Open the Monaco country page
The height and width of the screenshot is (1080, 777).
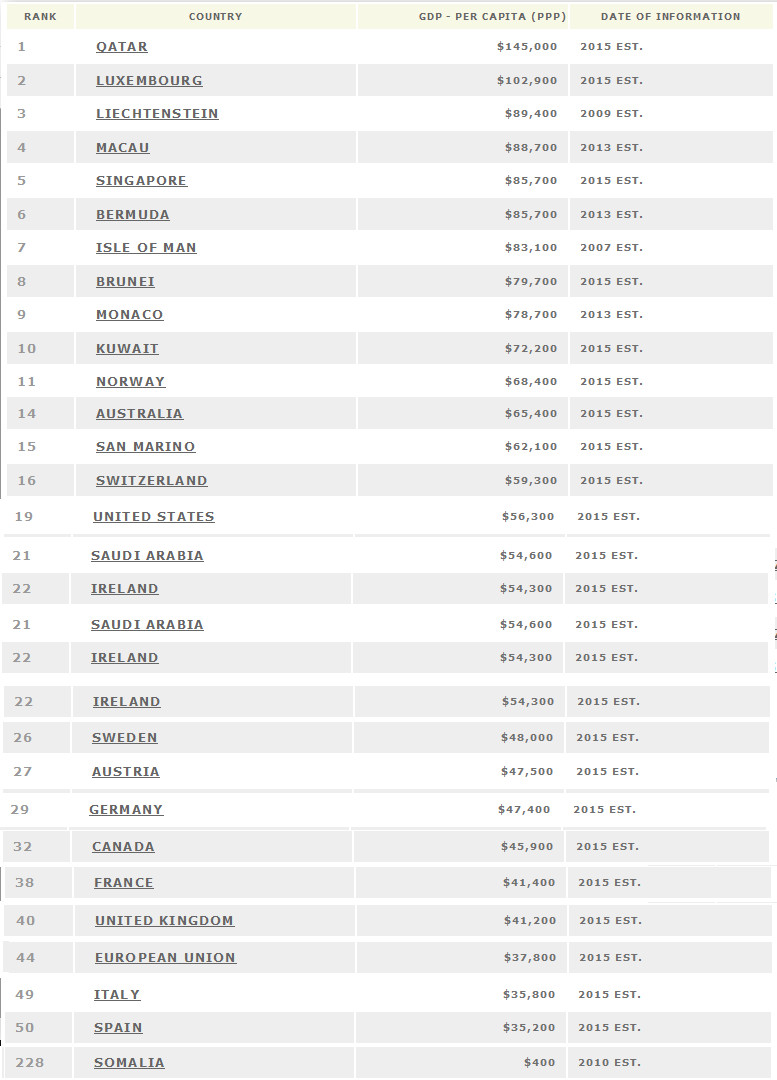(x=130, y=314)
